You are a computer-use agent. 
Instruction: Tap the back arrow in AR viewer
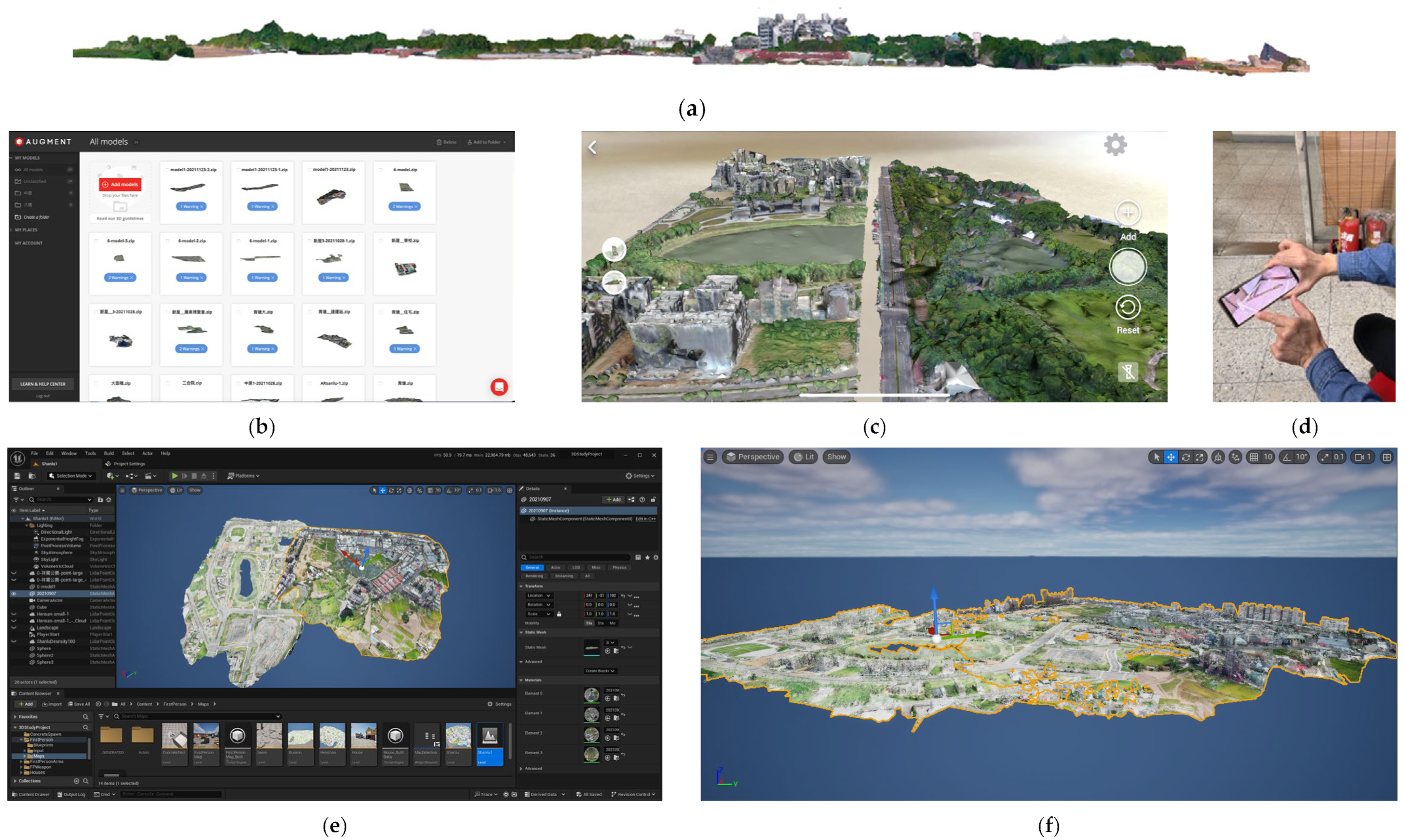pyautogui.click(x=592, y=147)
